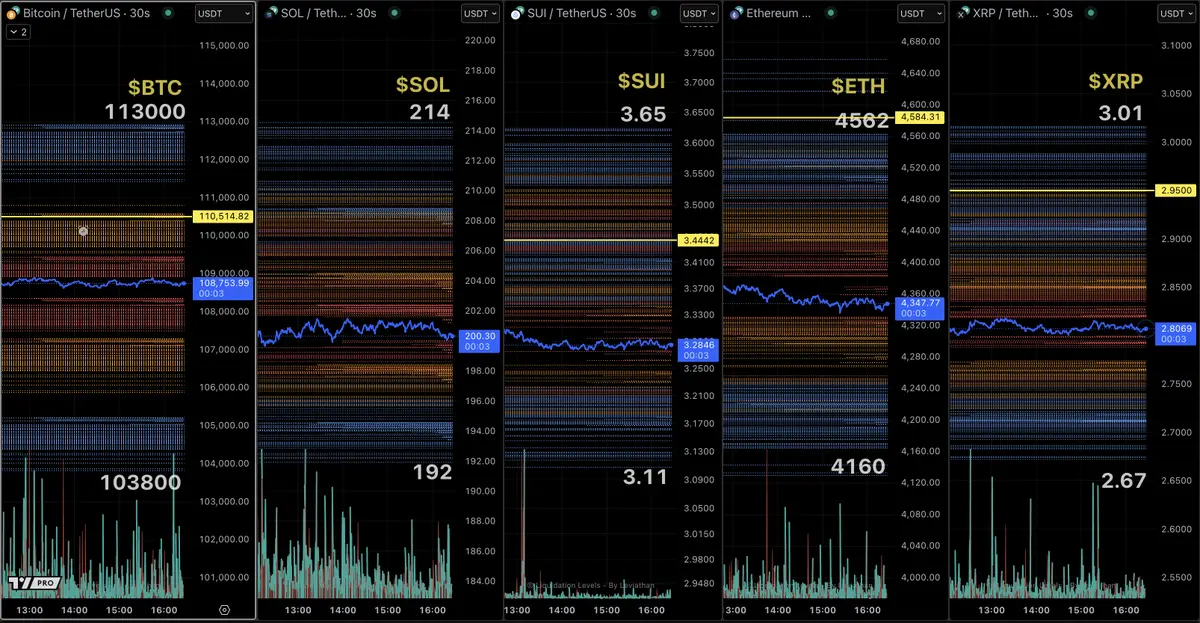
Task: Select the SOL / Teth... symbol title
Action: [314, 14]
